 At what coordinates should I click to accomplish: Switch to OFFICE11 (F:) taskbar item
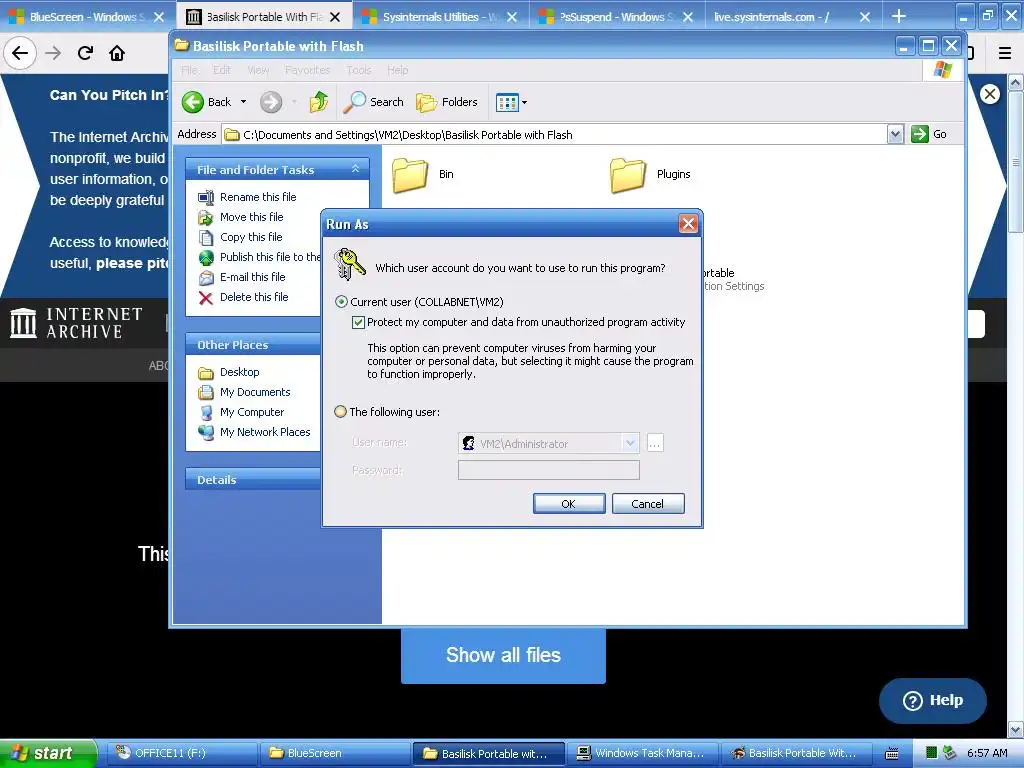pyautogui.click(x=181, y=753)
